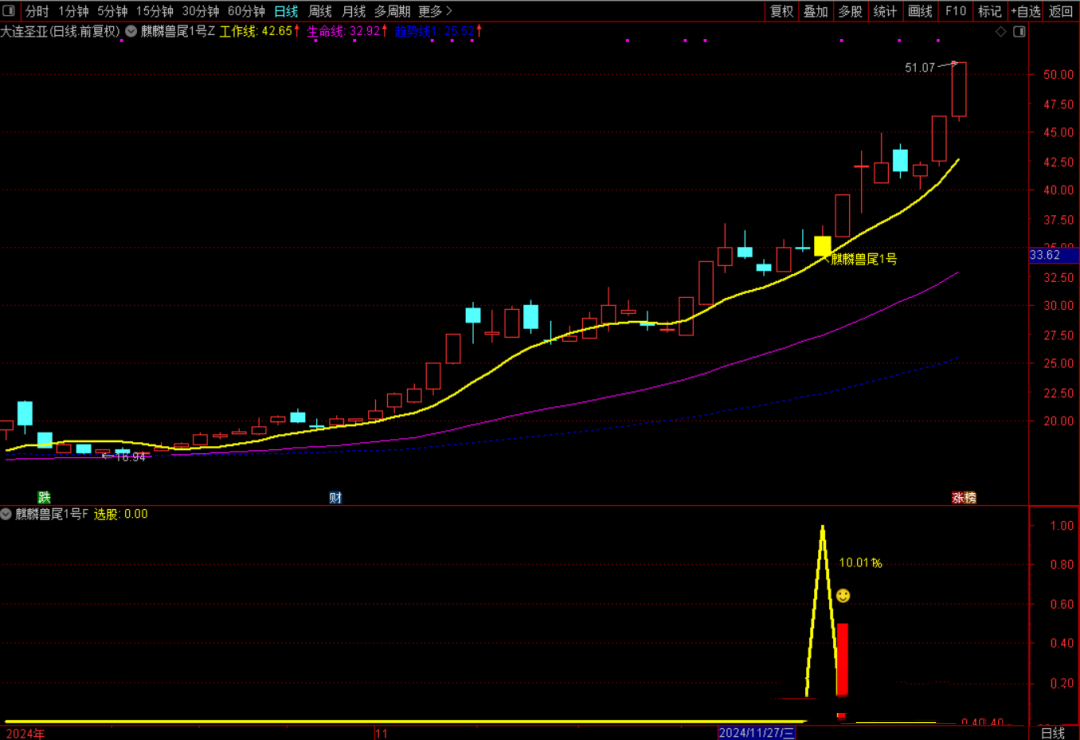Click the yellow 麒麟兽尾1号 signal candle
This screenshot has width=1080, height=740.
tap(822, 246)
